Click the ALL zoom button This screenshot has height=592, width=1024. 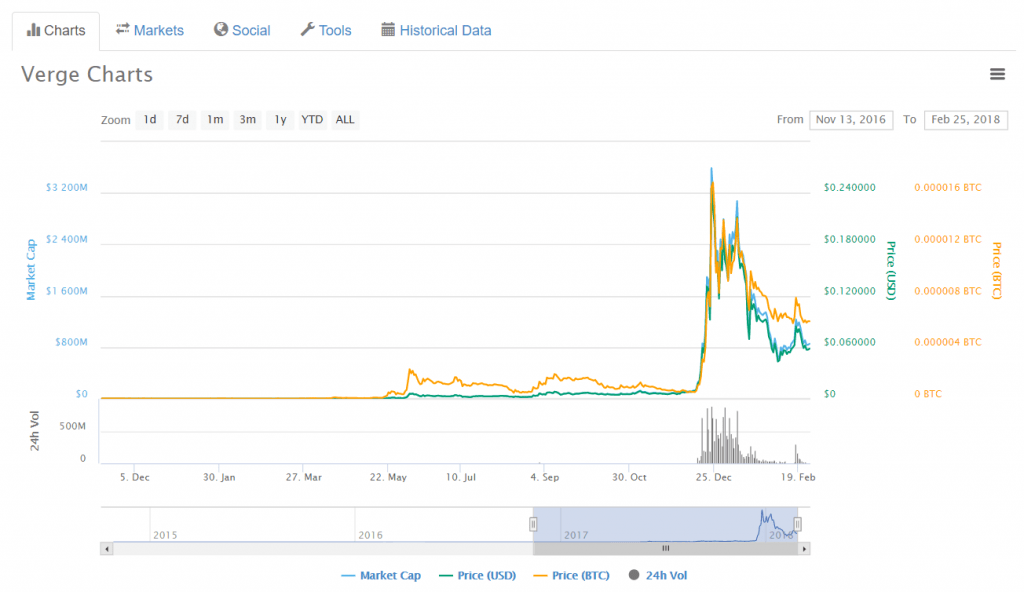click(x=344, y=119)
